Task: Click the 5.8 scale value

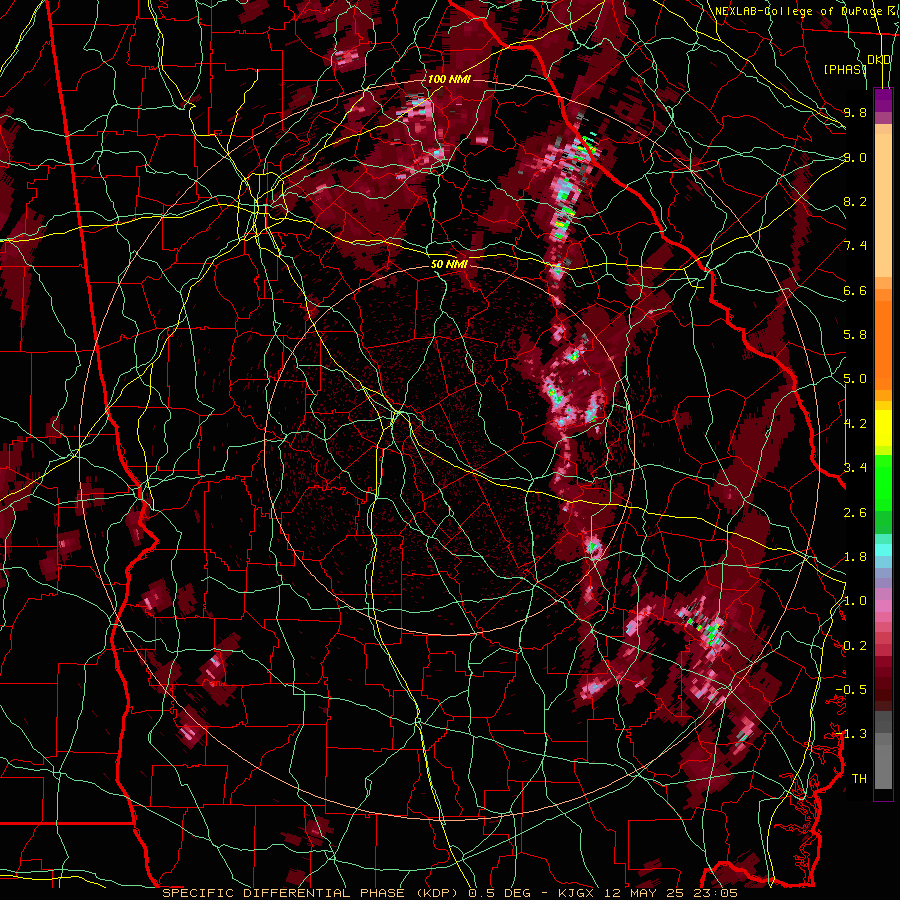Action: point(855,335)
